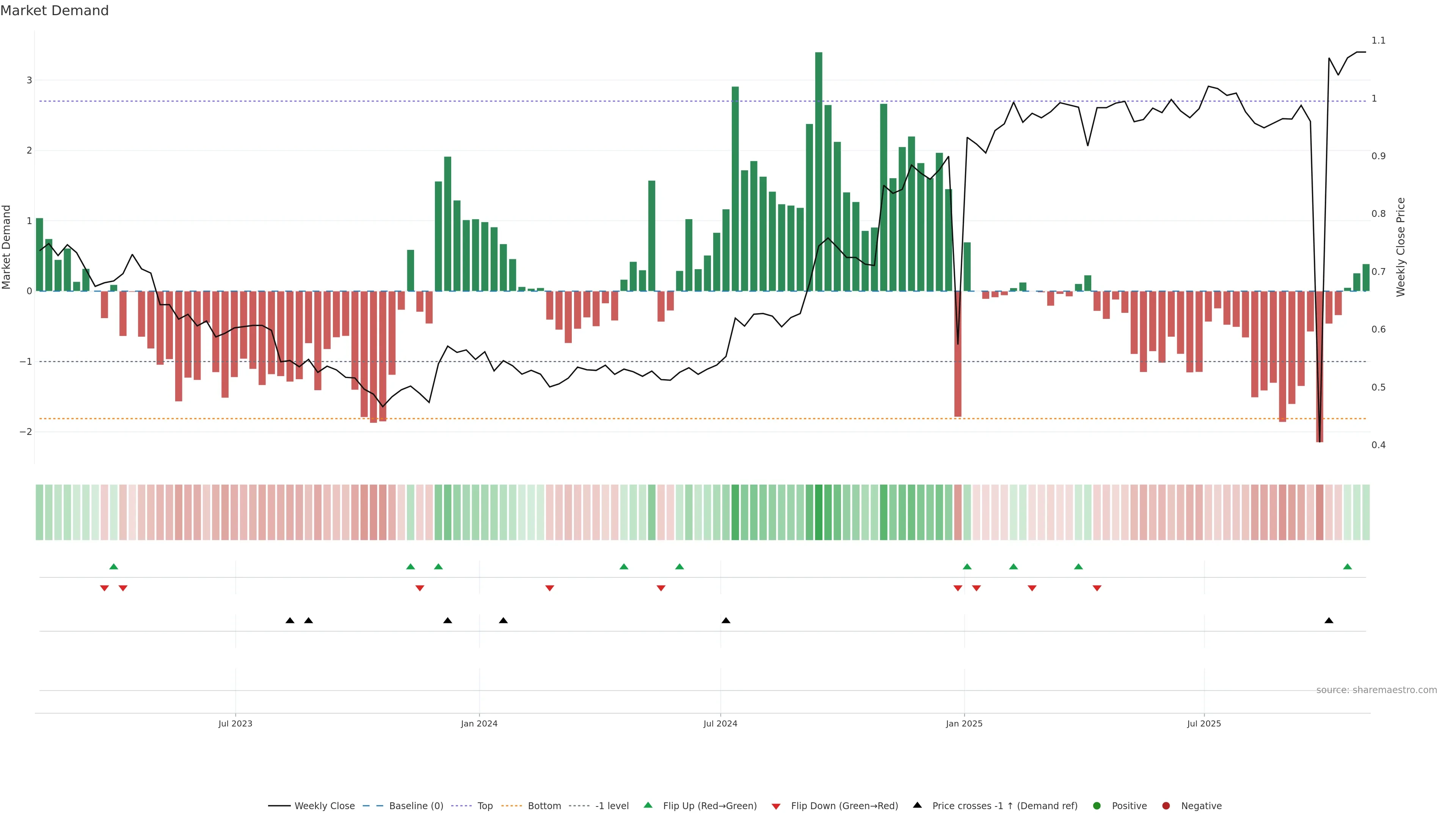This screenshot has width=1456, height=819.
Task: Click the darkest green heatmap strip cell
Action: pyautogui.click(x=819, y=512)
